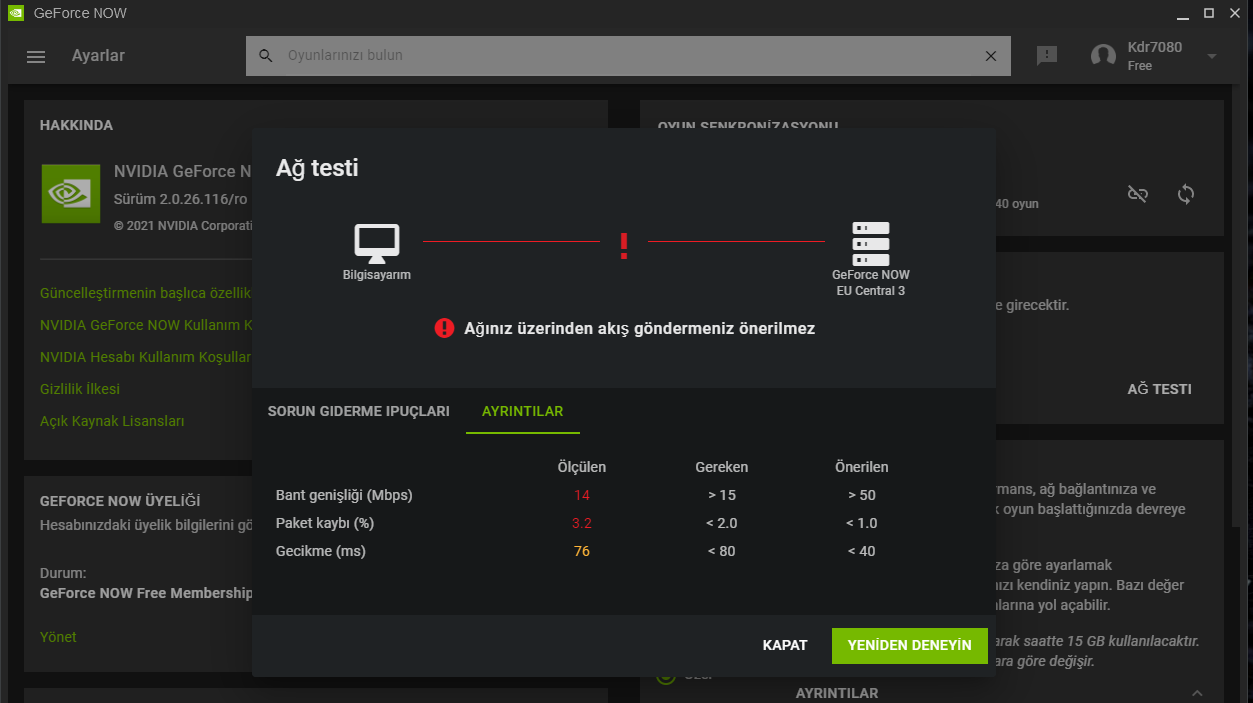Image resolution: width=1253 pixels, height=703 pixels.
Task: Open the Gizlilik İlkesi link
Action: pyautogui.click(x=80, y=389)
